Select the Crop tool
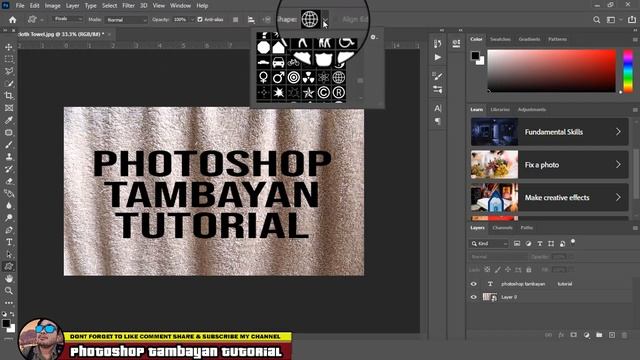The height and width of the screenshot is (360, 640). click(x=9, y=96)
